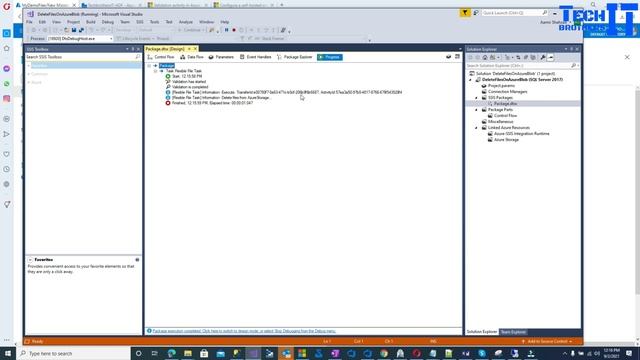Viewport: 640px width, 360px height.
Task: Open the SSIS menu
Action: click(140, 22)
